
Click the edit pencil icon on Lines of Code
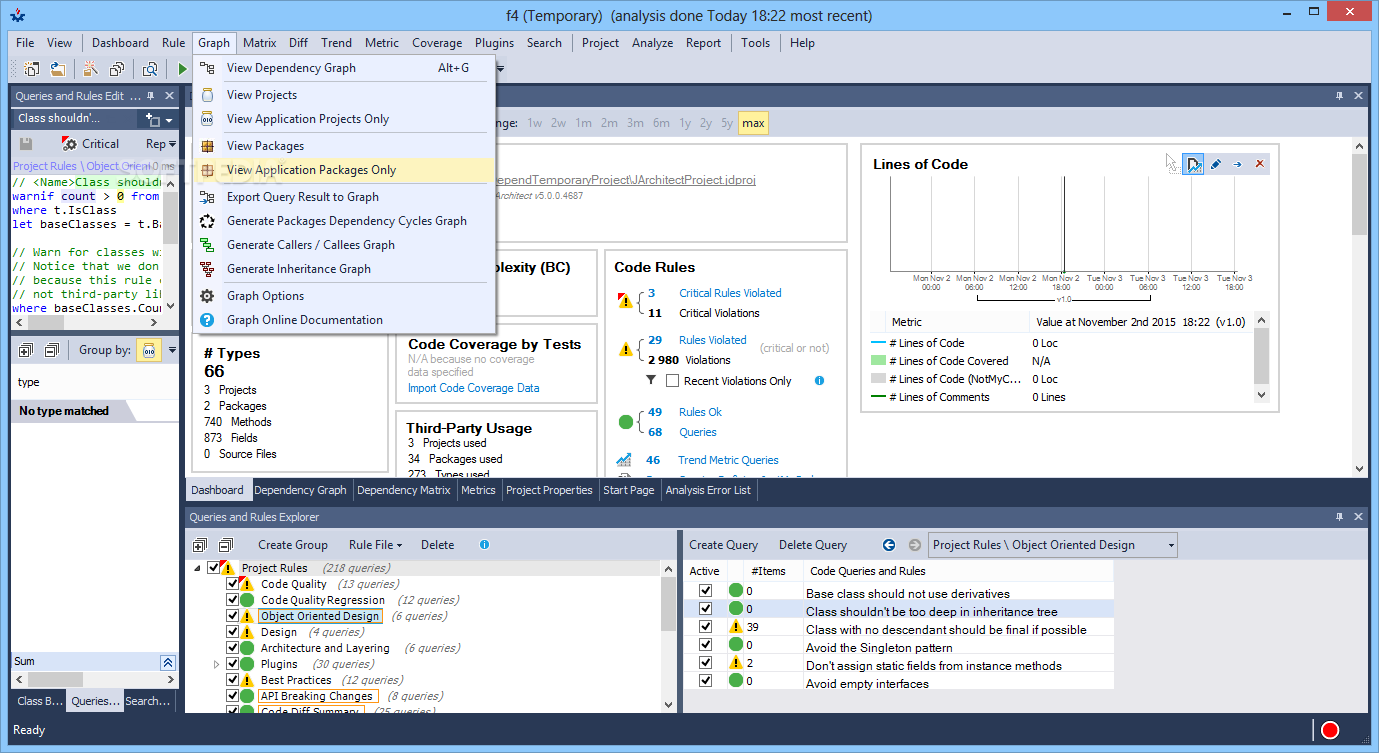coord(1216,164)
